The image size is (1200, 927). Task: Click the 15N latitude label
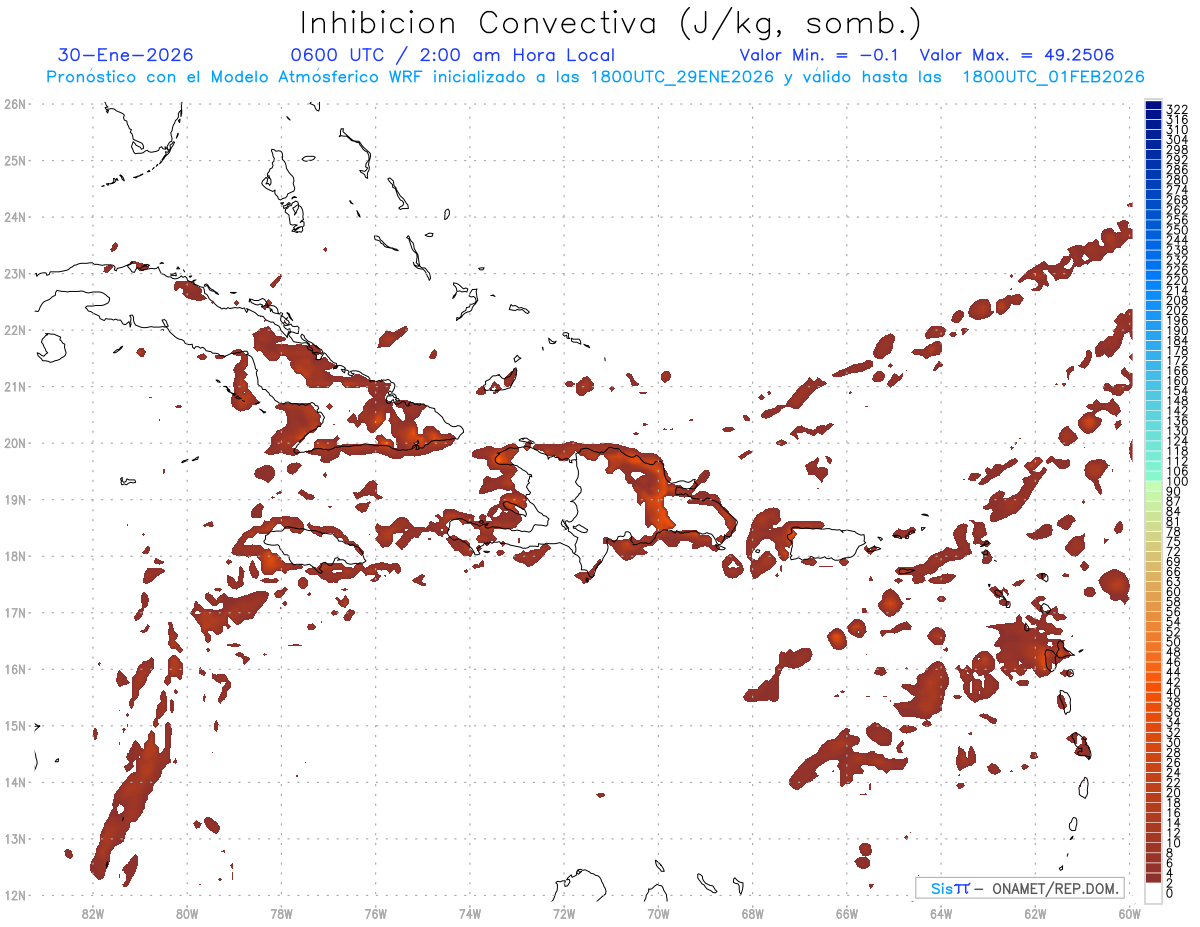[14, 725]
